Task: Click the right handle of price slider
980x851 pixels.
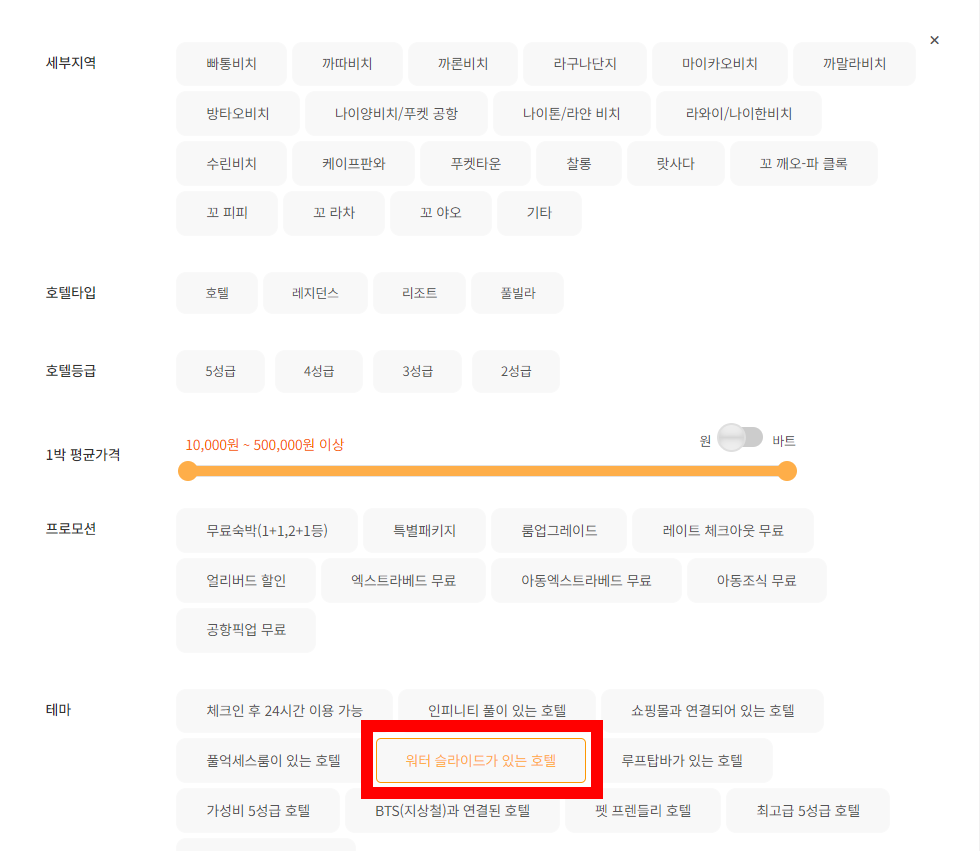Action: point(788,471)
